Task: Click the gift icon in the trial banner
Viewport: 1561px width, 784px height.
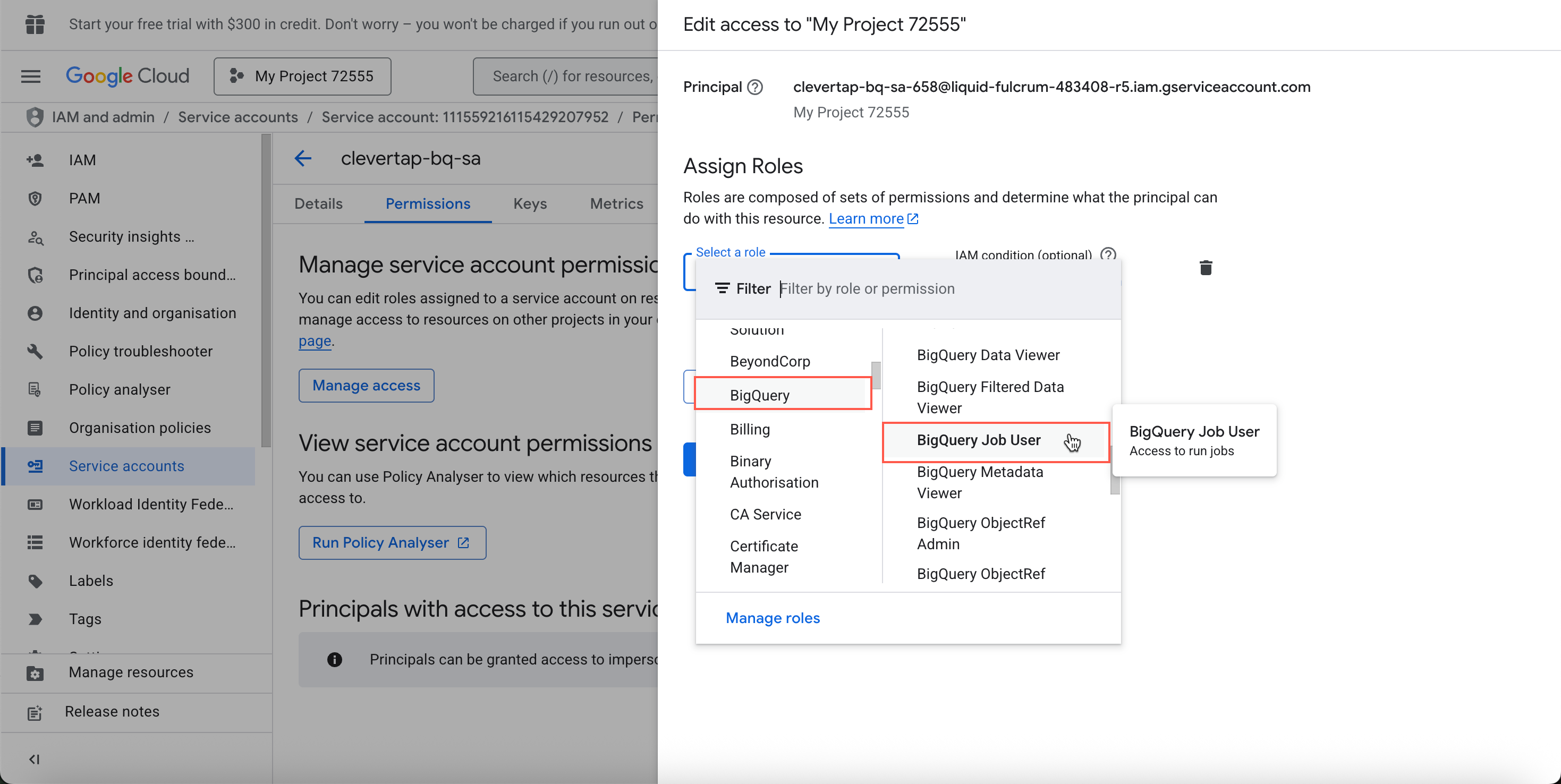Action: pyautogui.click(x=35, y=24)
